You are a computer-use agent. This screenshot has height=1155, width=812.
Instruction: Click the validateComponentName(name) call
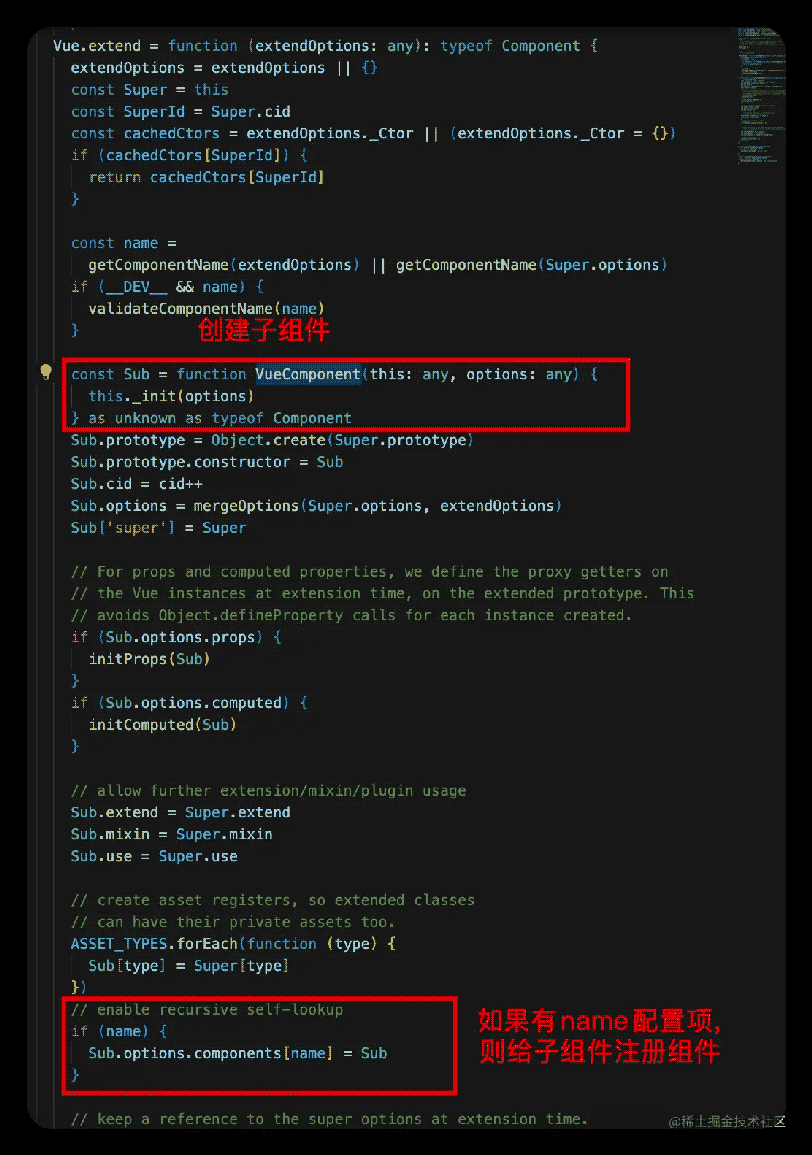pyautogui.click(x=206, y=309)
